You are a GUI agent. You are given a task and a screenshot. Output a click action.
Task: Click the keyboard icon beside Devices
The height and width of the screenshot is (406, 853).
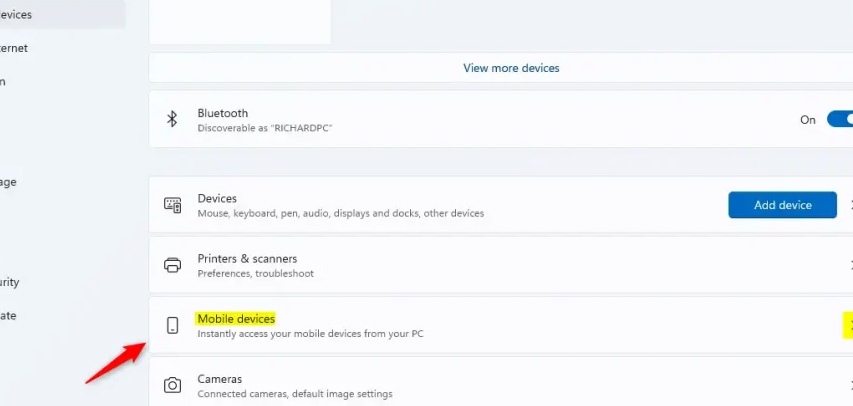pos(172,205)
